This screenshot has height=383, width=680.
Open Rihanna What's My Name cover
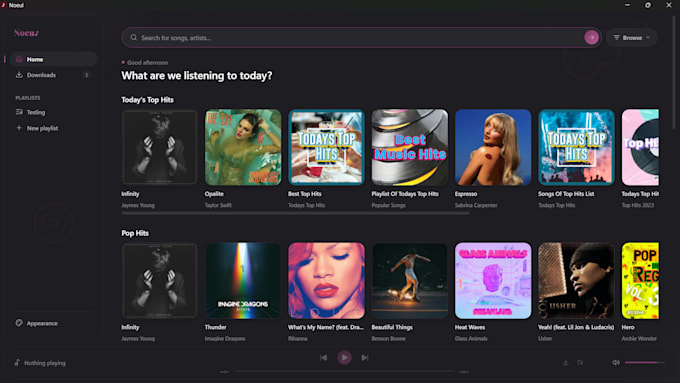326,281
